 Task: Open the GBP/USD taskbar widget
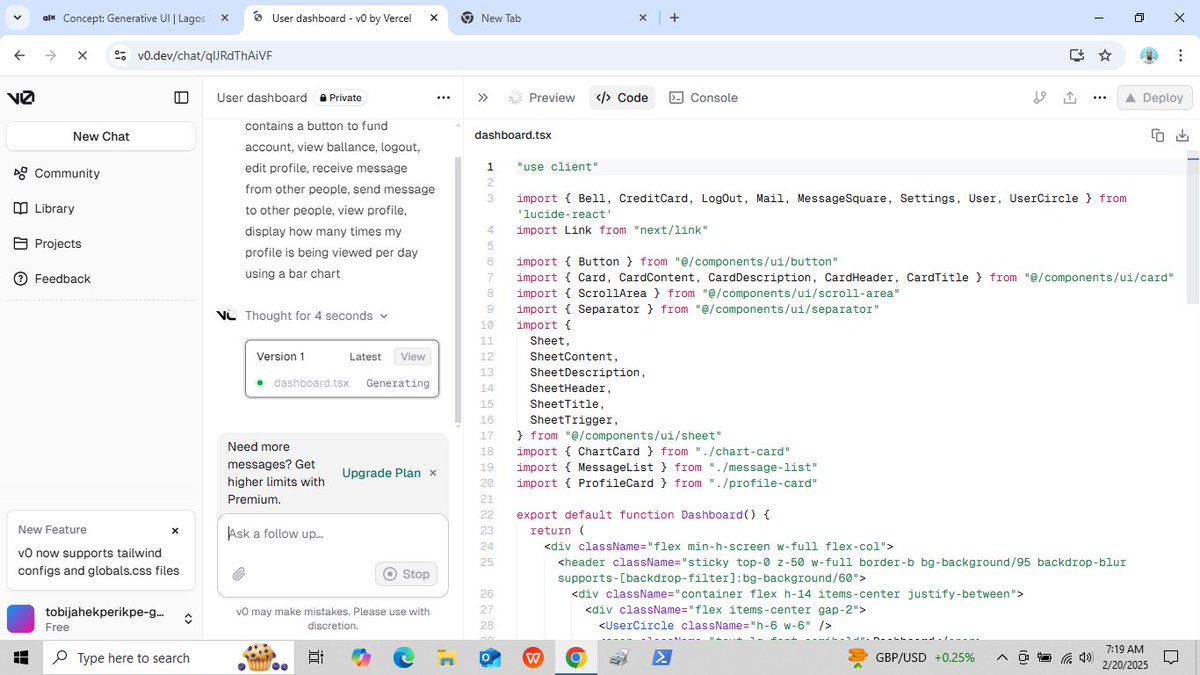(x=910, y=657)
